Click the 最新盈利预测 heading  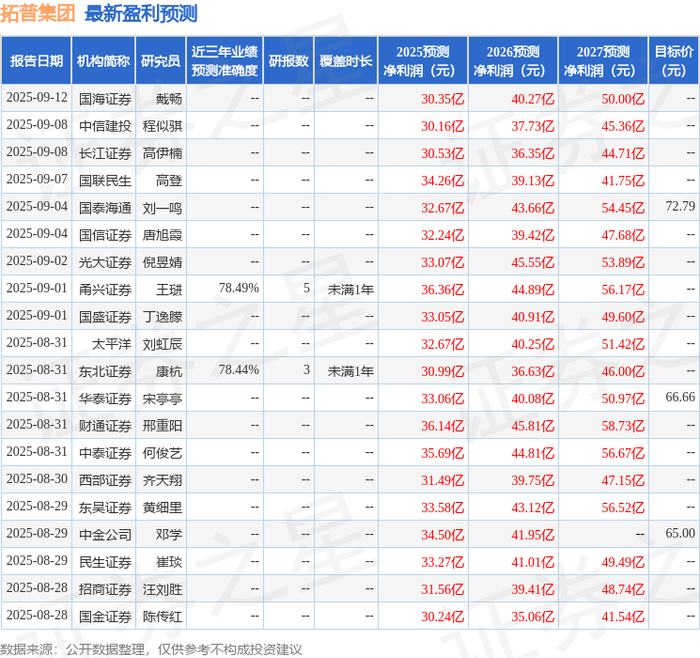[141, 13]
